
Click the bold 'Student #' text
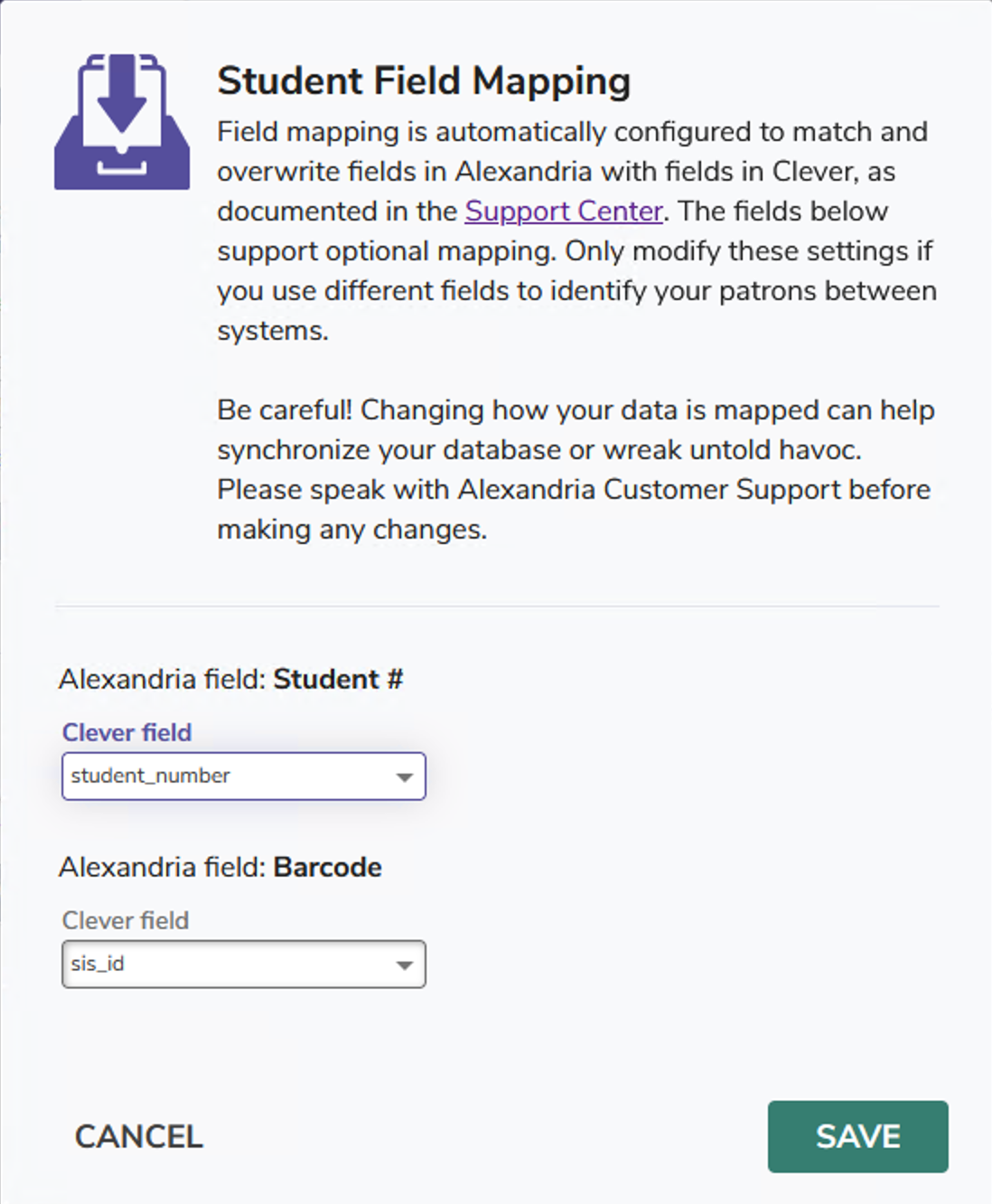click(x=338, y=679)
